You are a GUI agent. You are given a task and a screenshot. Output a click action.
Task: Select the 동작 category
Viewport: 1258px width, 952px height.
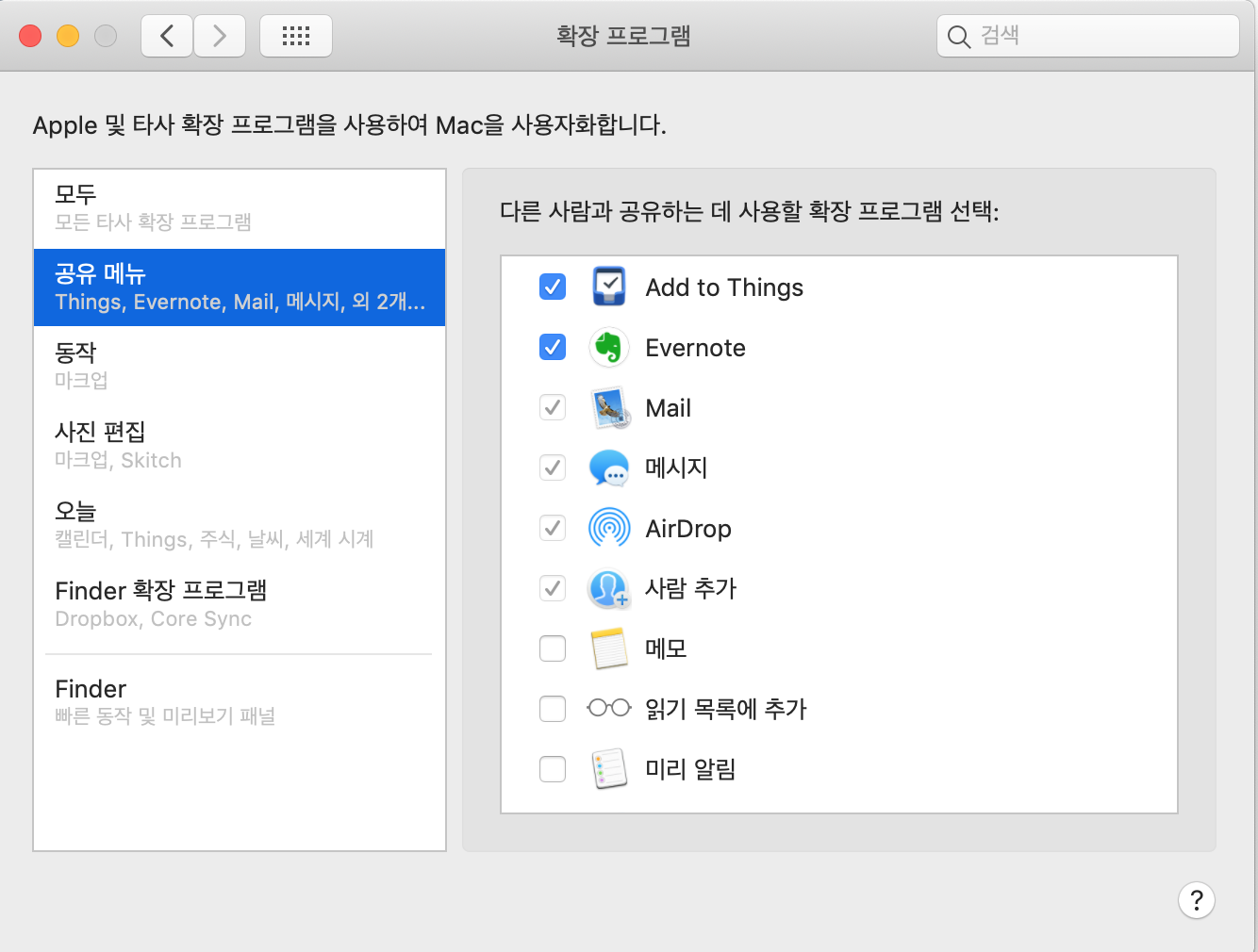[x=240, y=366]
